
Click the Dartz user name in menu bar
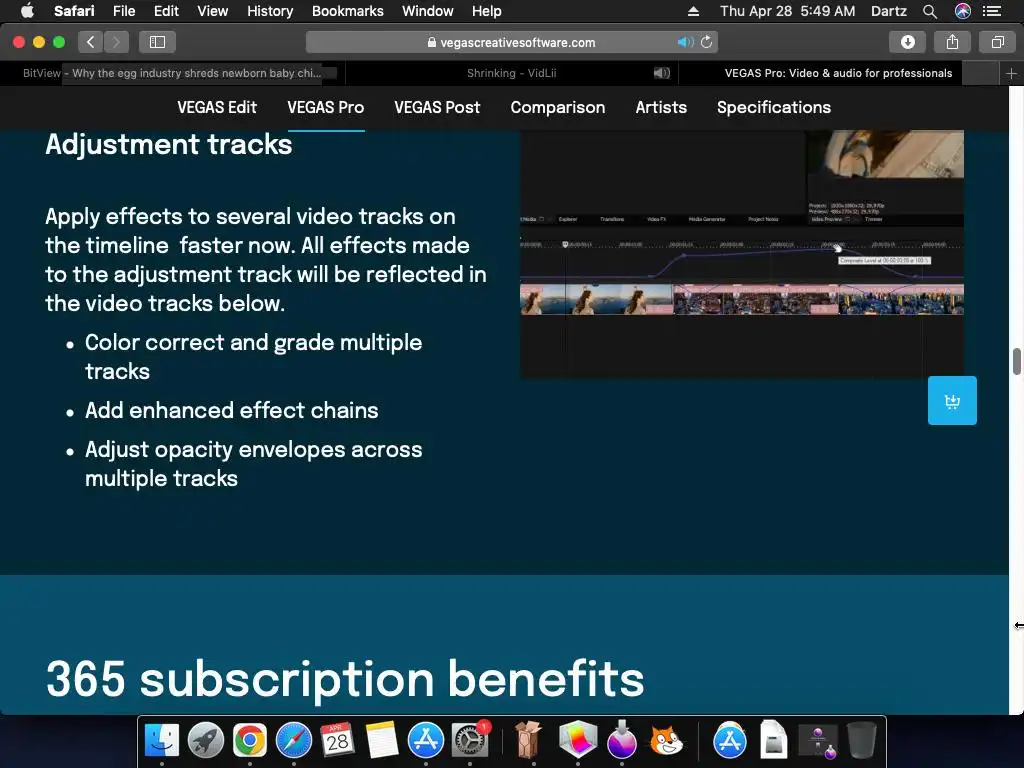click(889, 11)
